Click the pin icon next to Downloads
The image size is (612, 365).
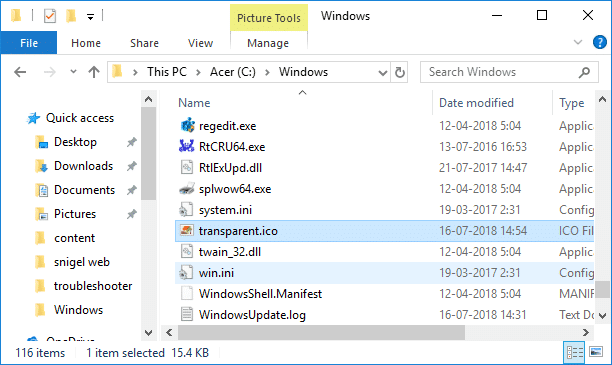click(x=132, y=166)
